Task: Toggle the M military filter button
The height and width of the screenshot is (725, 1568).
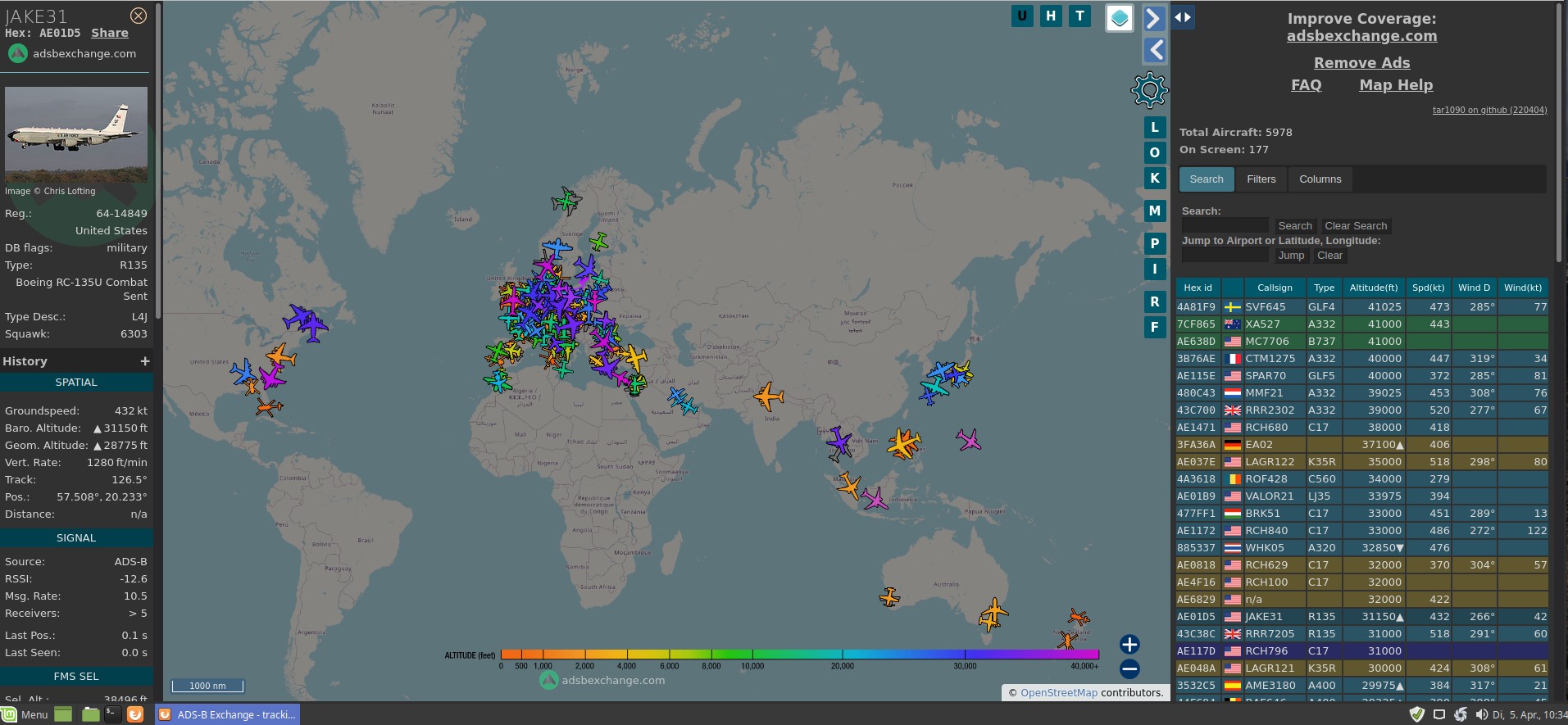Action: 1154,211
